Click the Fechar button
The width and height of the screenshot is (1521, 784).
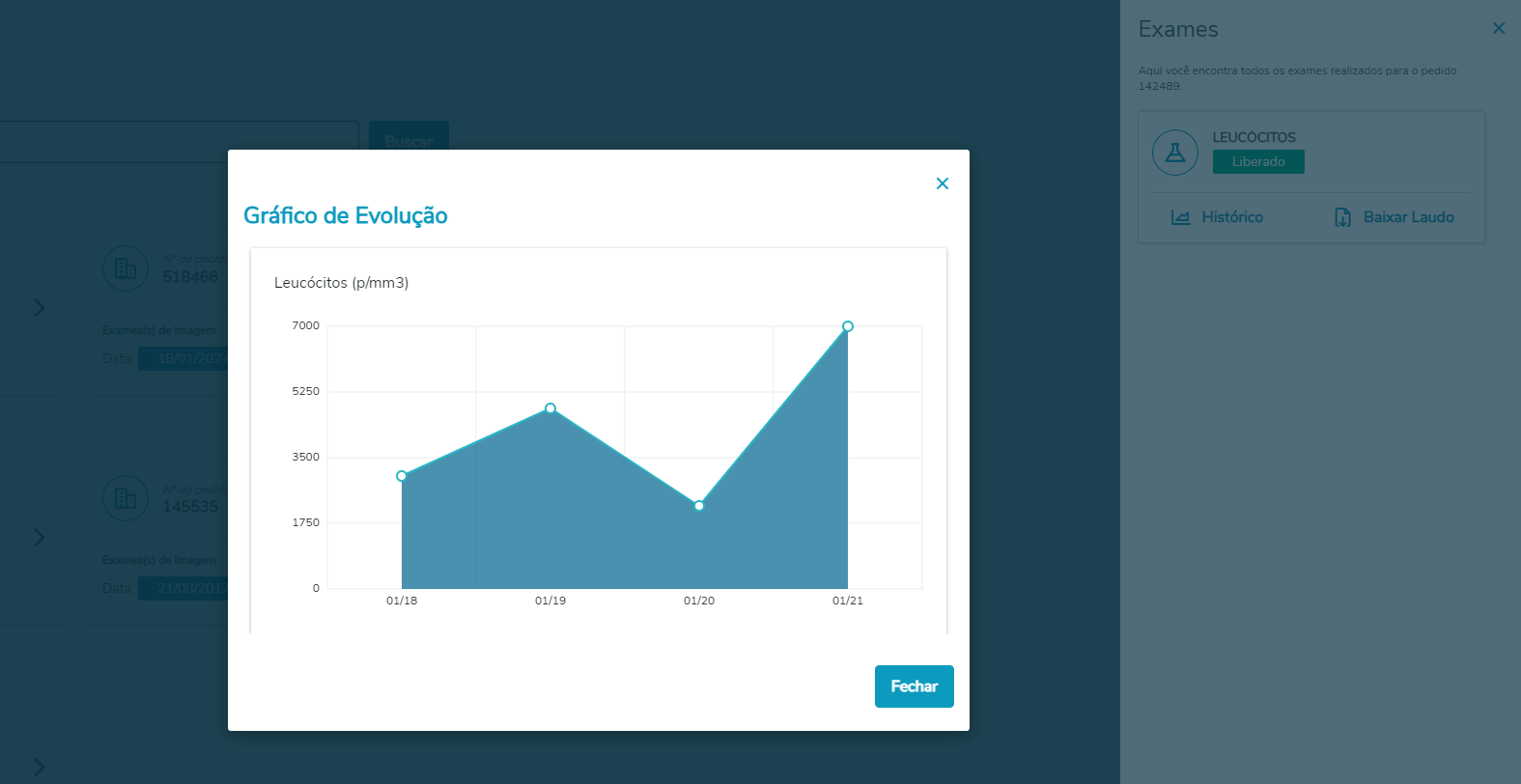[915, 686]
